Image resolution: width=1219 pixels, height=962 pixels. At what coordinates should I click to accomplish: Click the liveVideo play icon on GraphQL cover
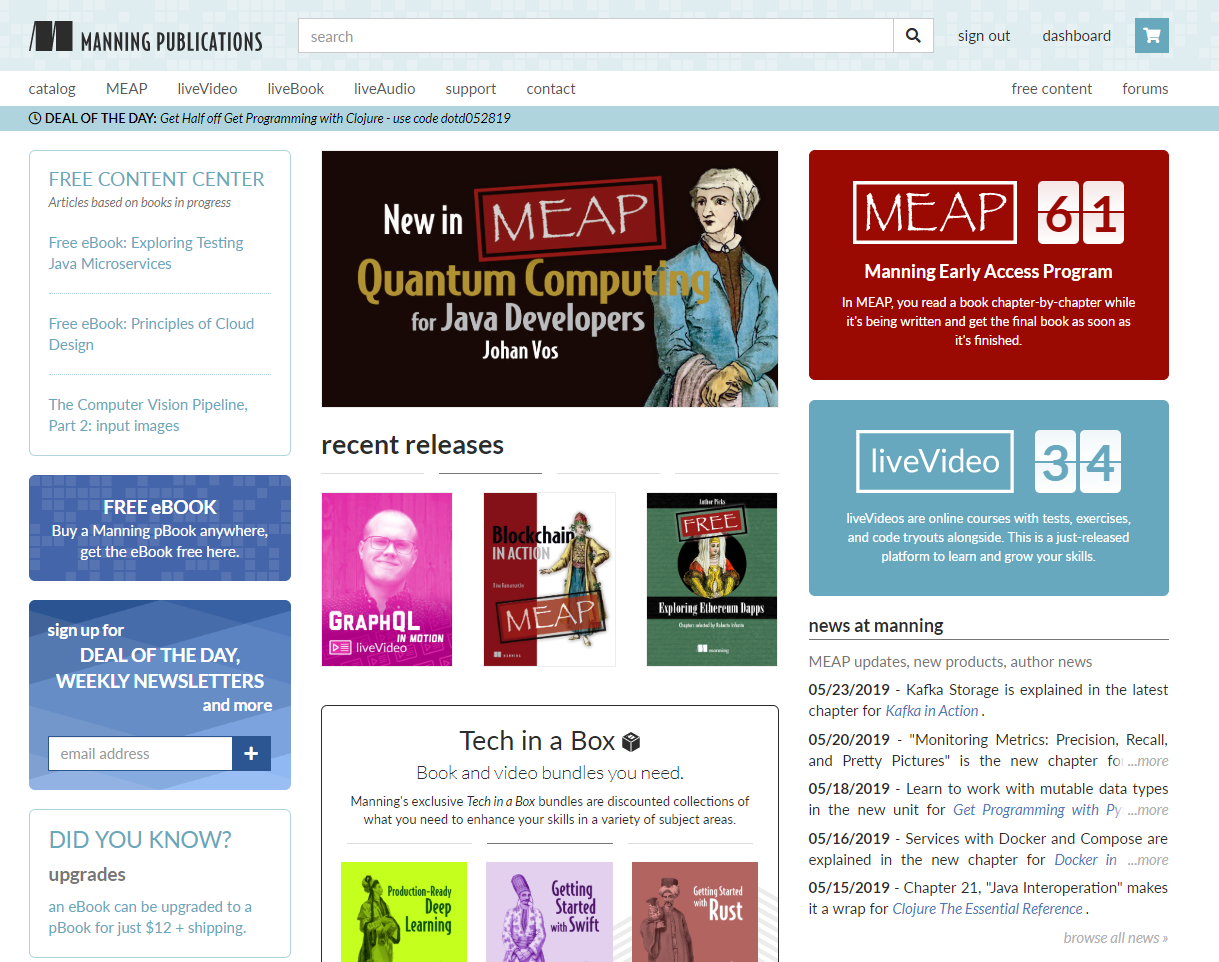[x=340, y=646]
